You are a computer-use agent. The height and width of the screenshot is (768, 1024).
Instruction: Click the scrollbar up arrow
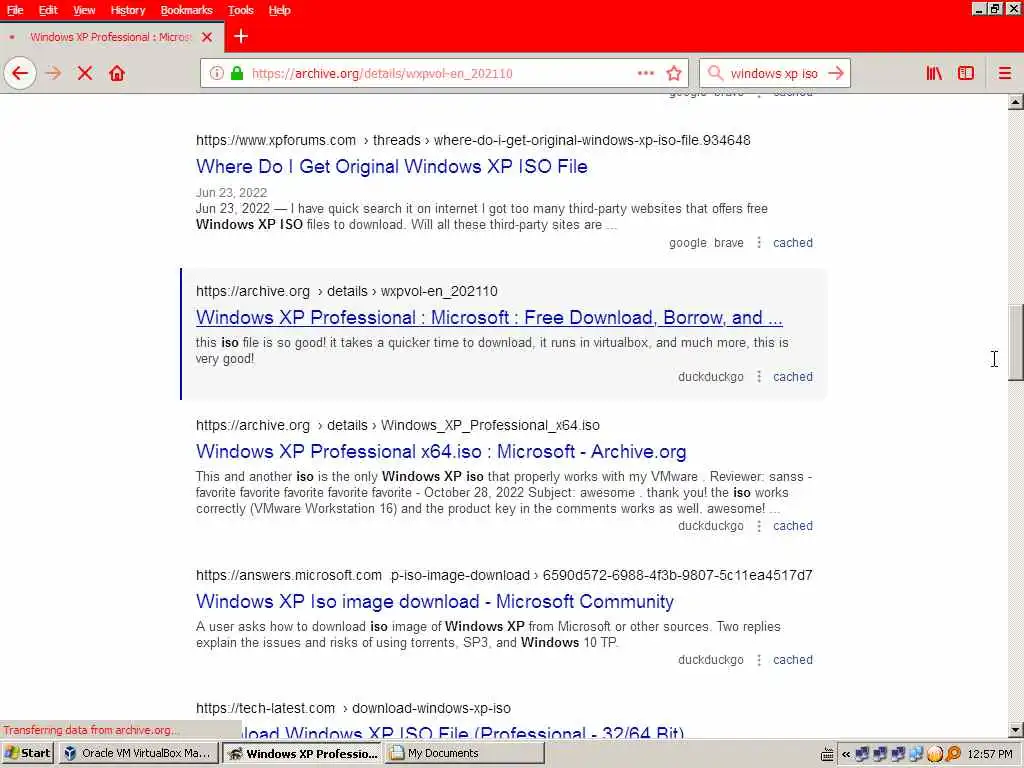pyautogui.click(x=1016, y=102)
